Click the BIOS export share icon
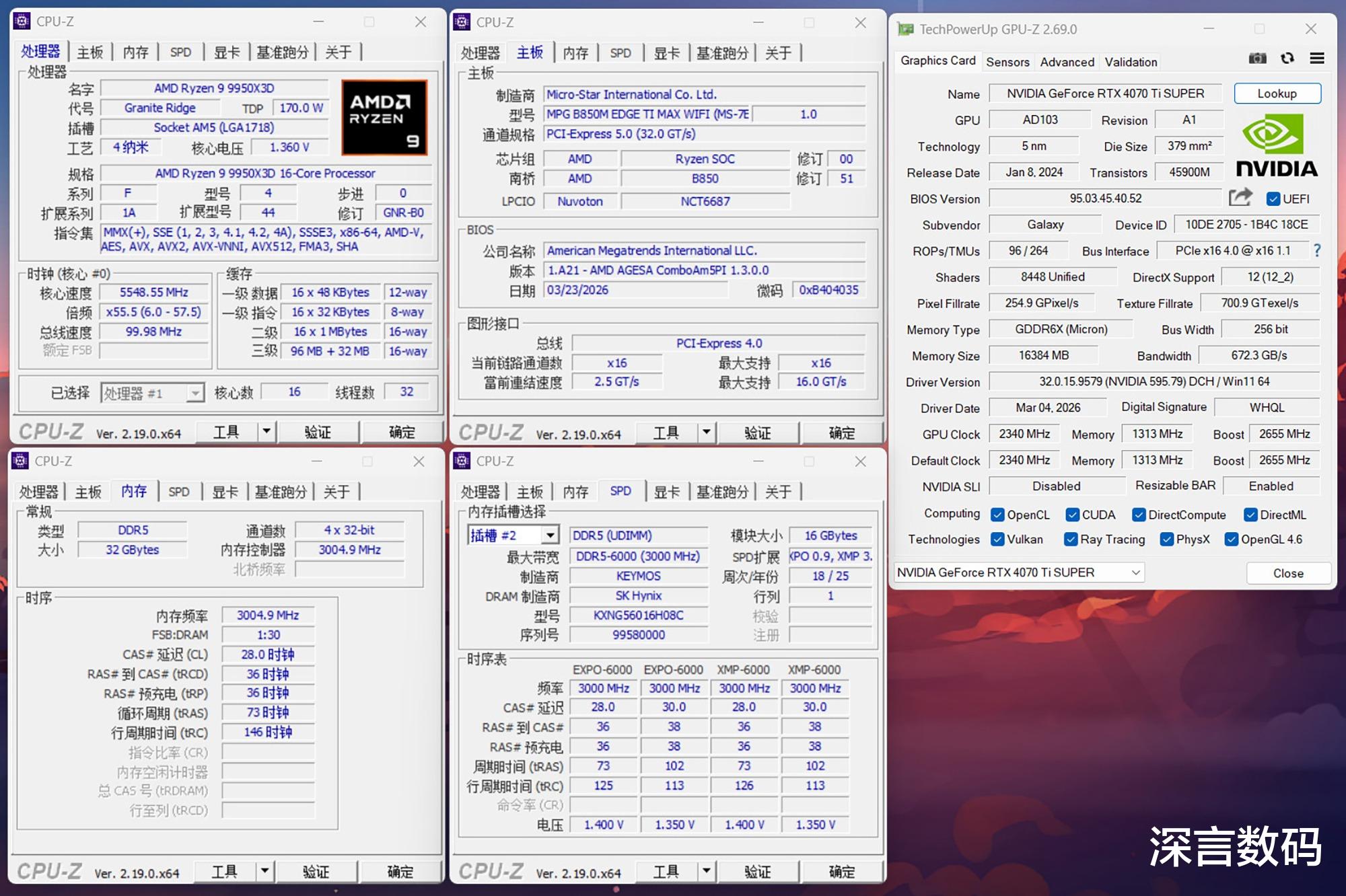The height and width of the screenshot is (896, 1346). 1240,198
